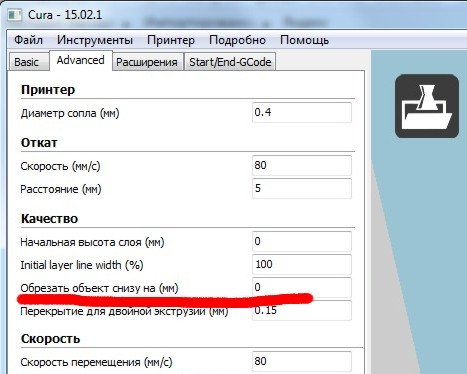The height and width of the screenshot is (374, 467).
Task: Open the Принтер menu
Action: (x=171, y=40)
